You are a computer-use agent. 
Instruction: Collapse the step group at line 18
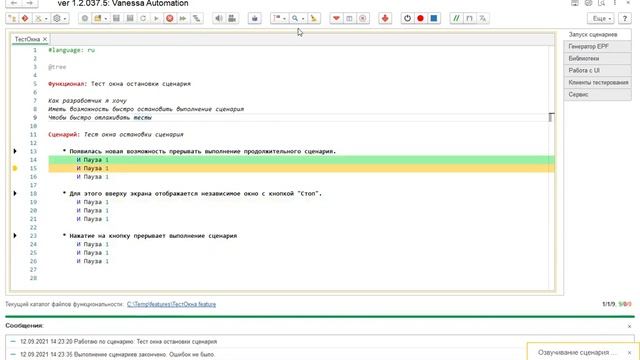pos(15,193)
